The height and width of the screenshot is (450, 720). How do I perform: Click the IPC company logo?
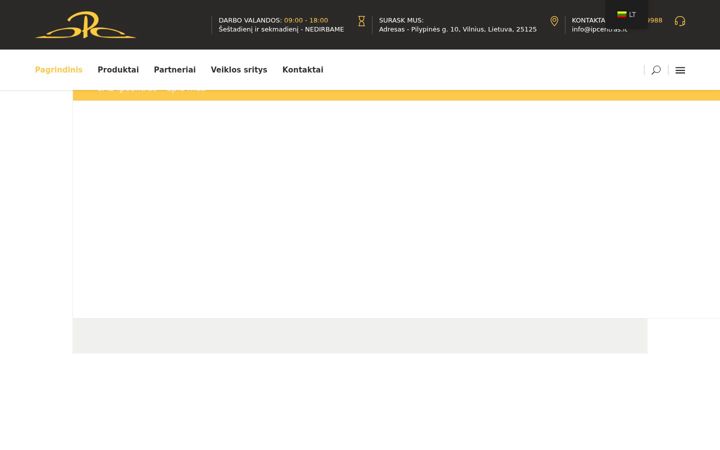point(85,25)
